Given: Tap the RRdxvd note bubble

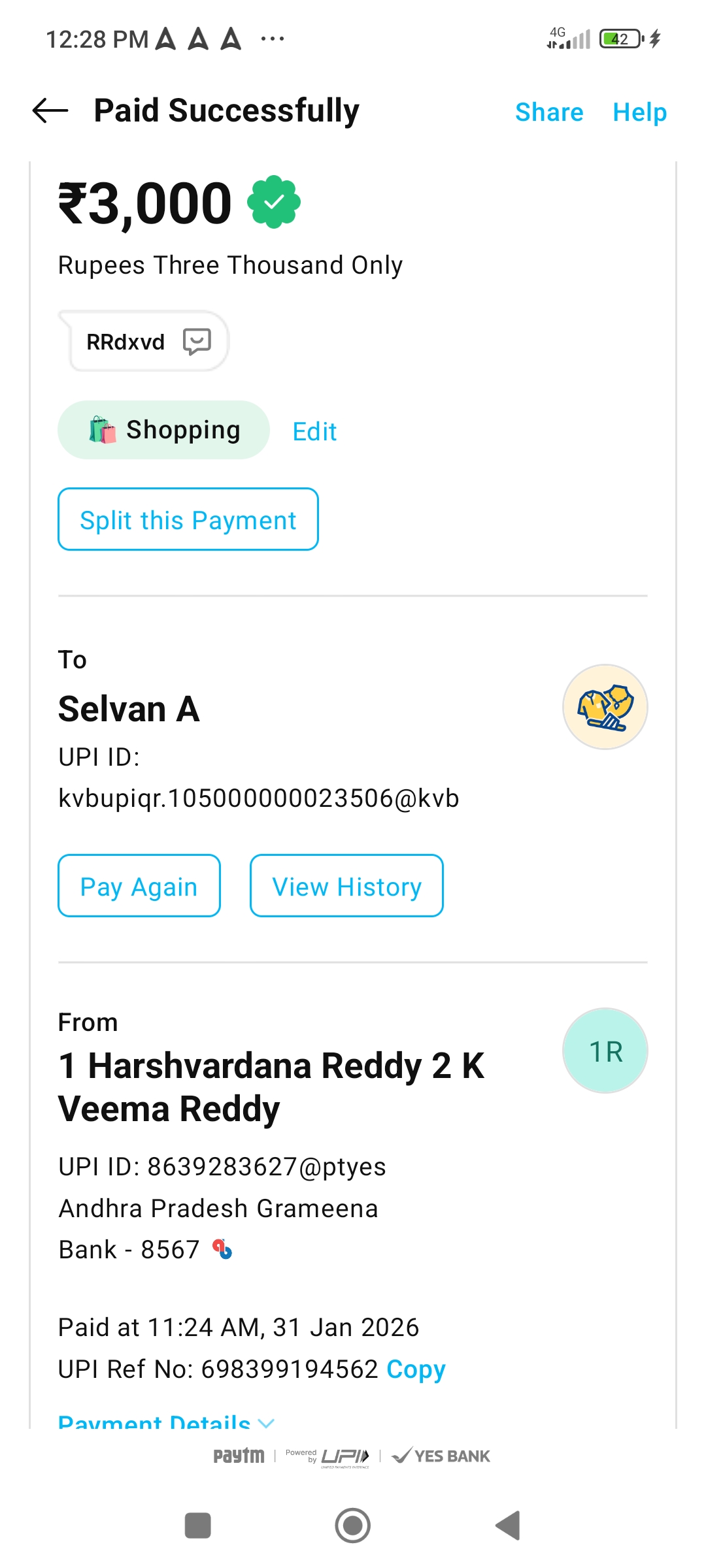Looking at the screenshot, I should (x=126, y=342).
